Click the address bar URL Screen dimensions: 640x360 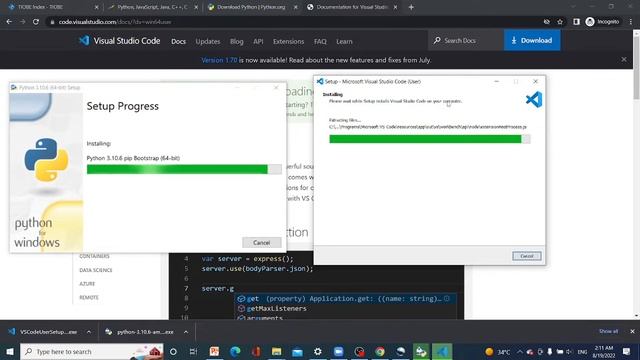pos(115,22)
